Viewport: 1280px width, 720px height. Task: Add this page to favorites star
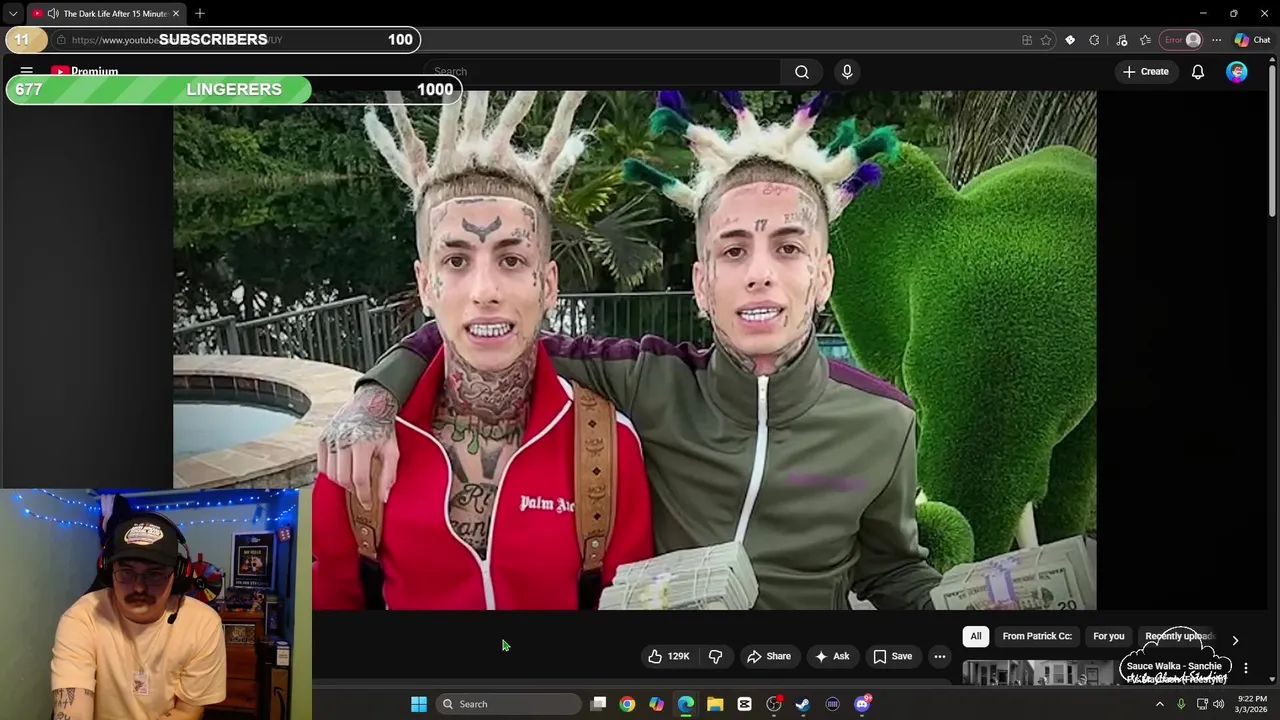coord(1046,40)
